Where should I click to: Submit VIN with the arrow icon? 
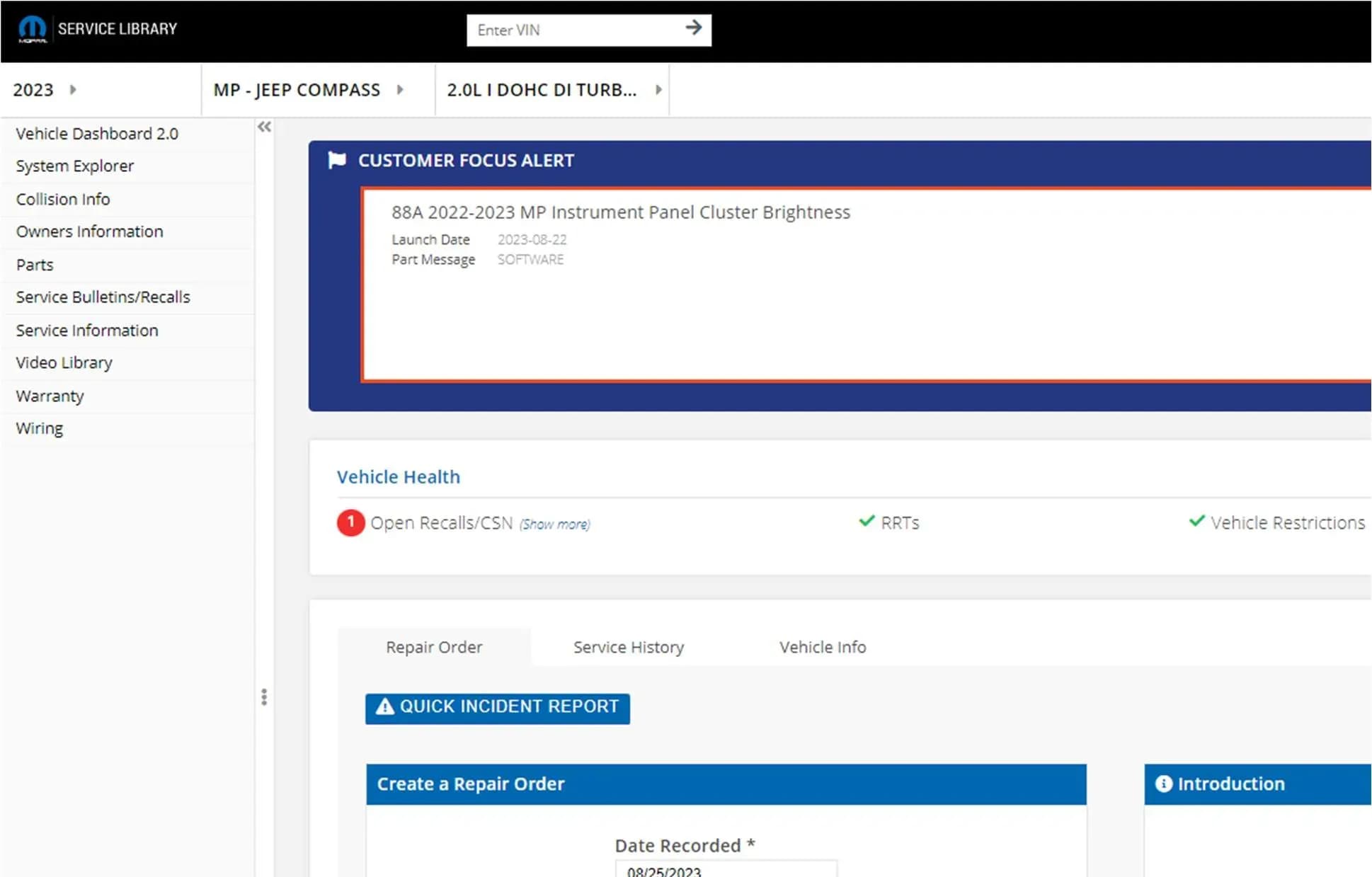click(693, 28)
